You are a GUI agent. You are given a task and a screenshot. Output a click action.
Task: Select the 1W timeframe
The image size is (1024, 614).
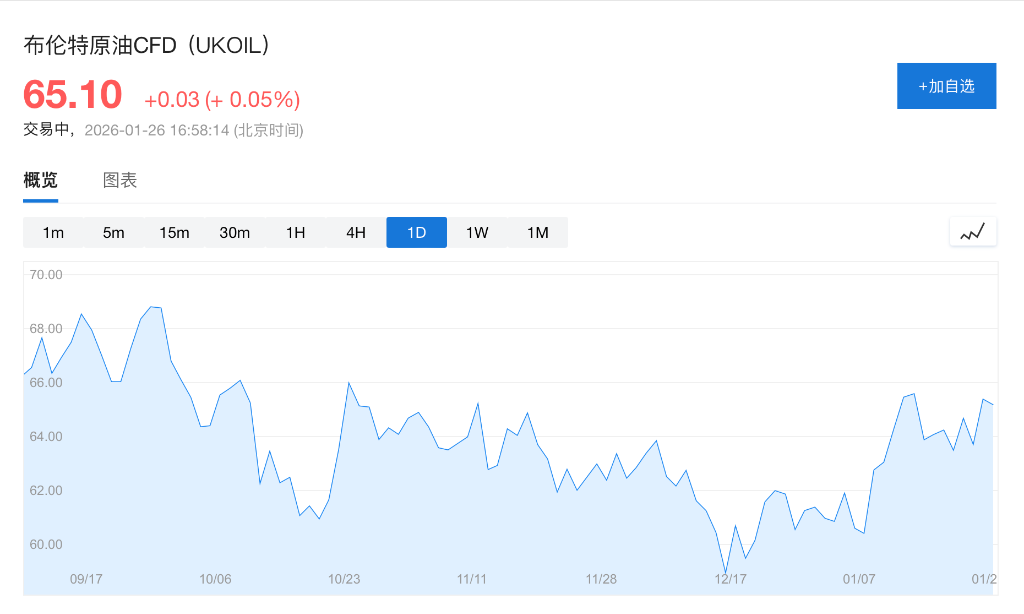click(477, 232)
